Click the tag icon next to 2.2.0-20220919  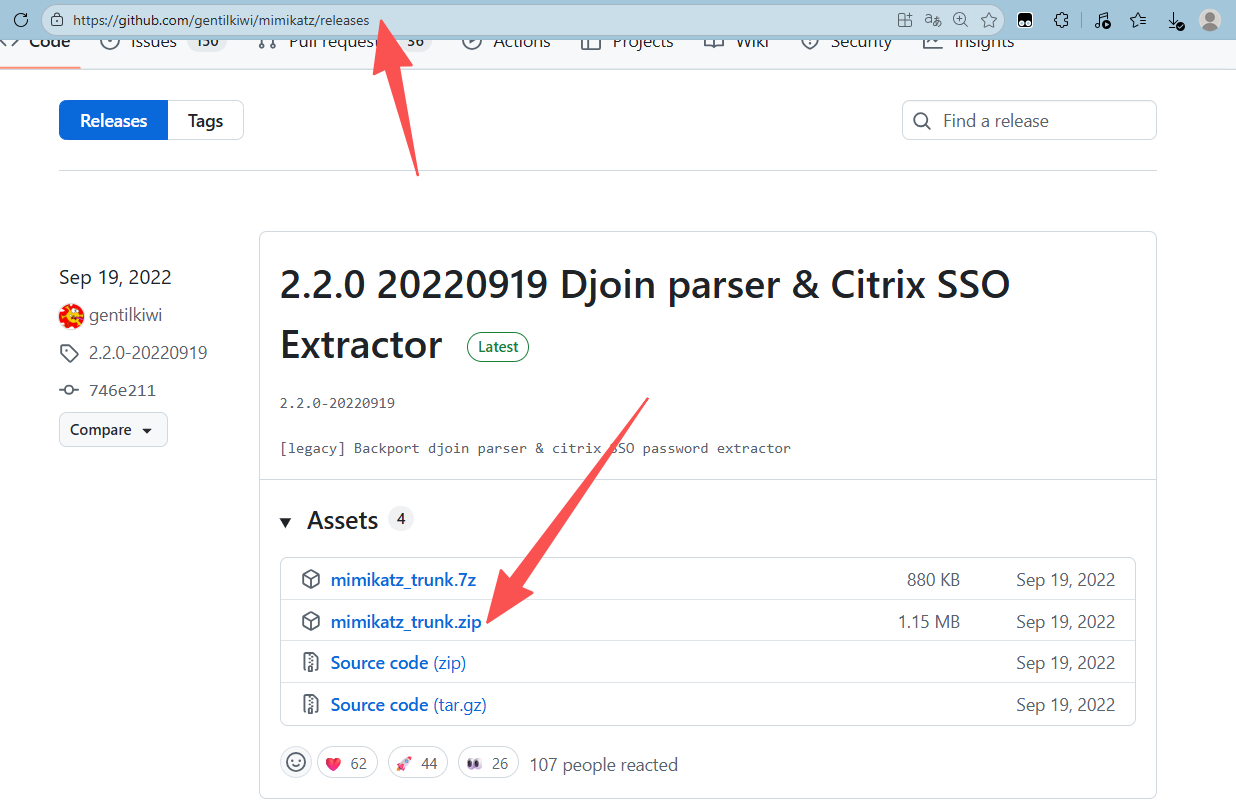(69, 353)
